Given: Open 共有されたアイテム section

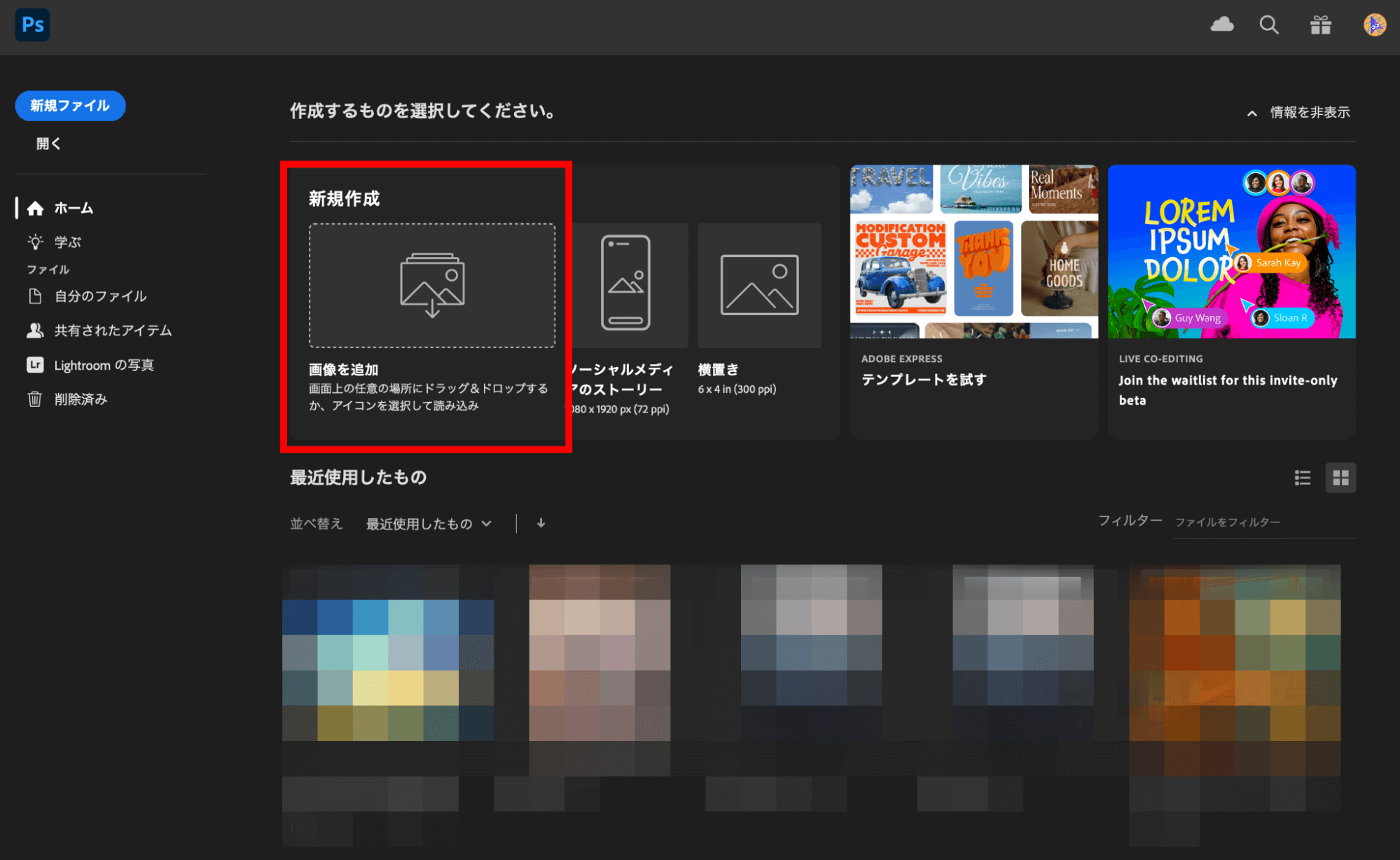Looking at the screenshot, I should (x=113, y=330).
